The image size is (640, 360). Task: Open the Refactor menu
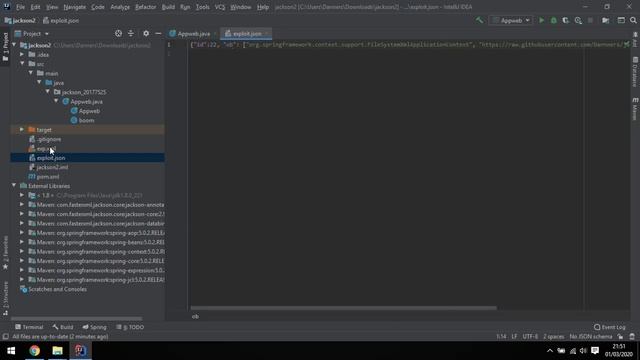tap(146, 7)
